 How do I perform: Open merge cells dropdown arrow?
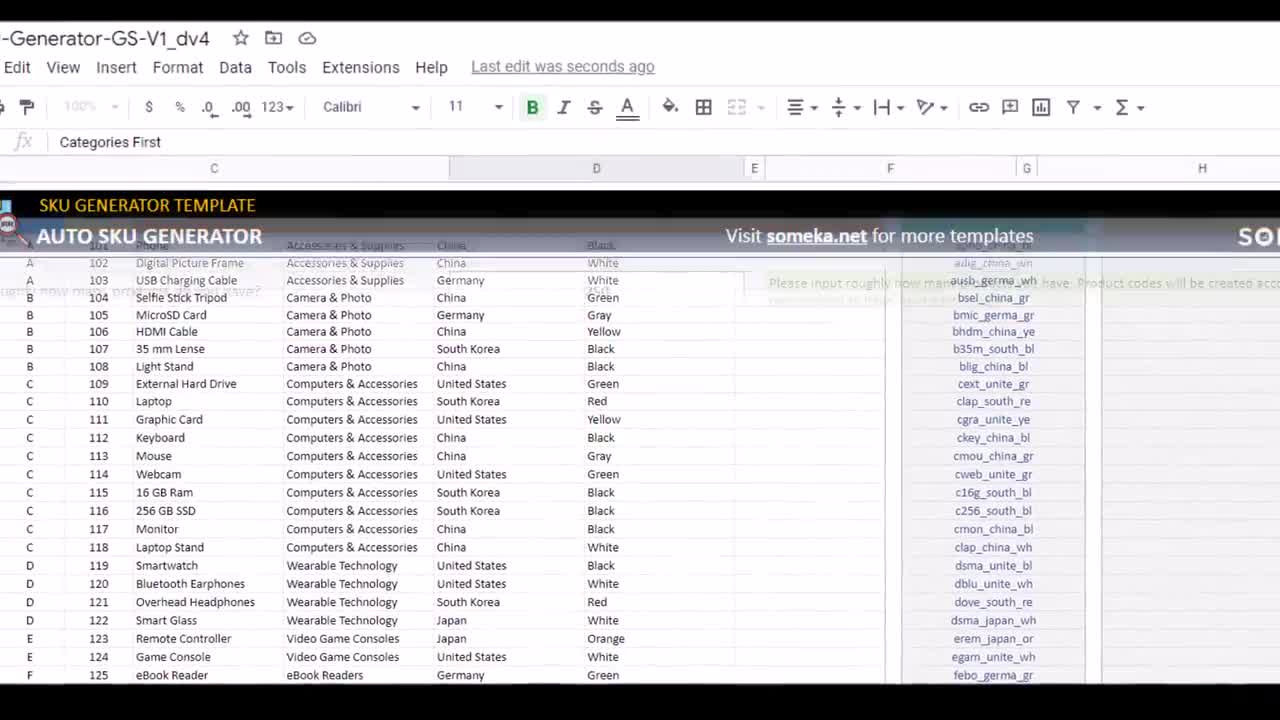[x=761, y=108]
